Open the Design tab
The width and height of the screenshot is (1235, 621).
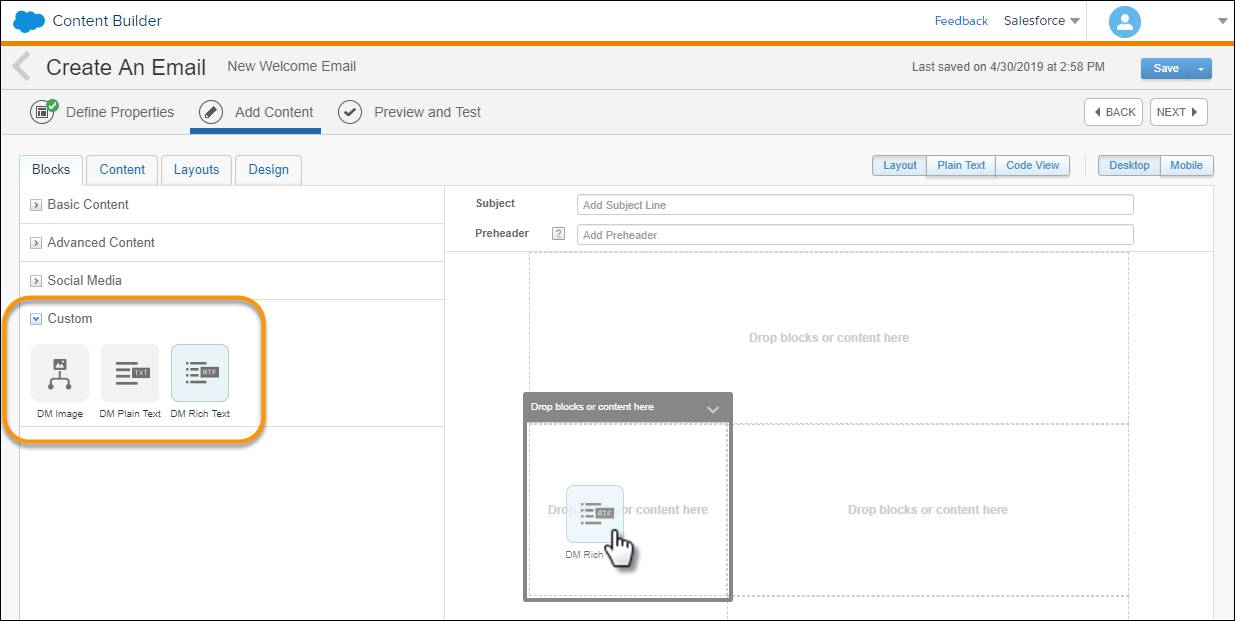pyautogui.click(x=268, y=169)
